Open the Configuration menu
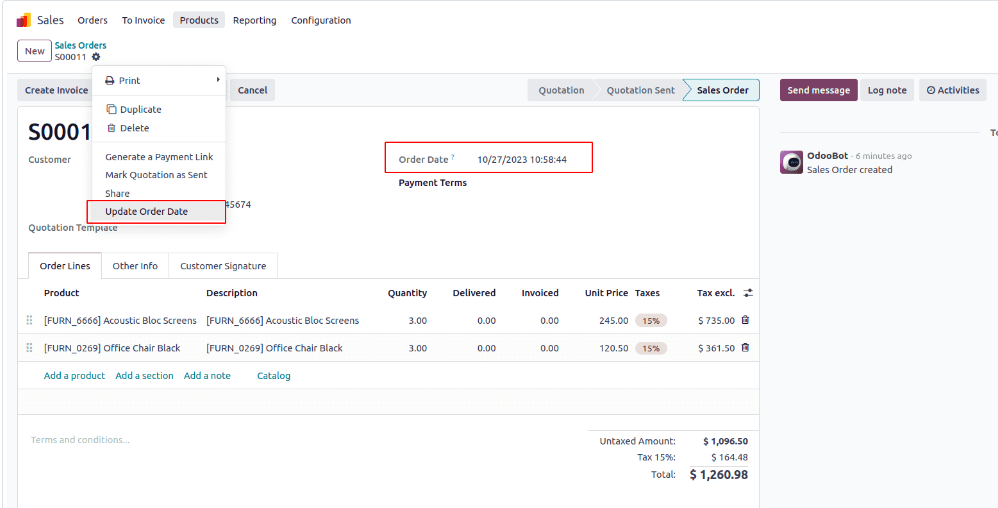This screenshot has height=508, width=998. [321, 20]
